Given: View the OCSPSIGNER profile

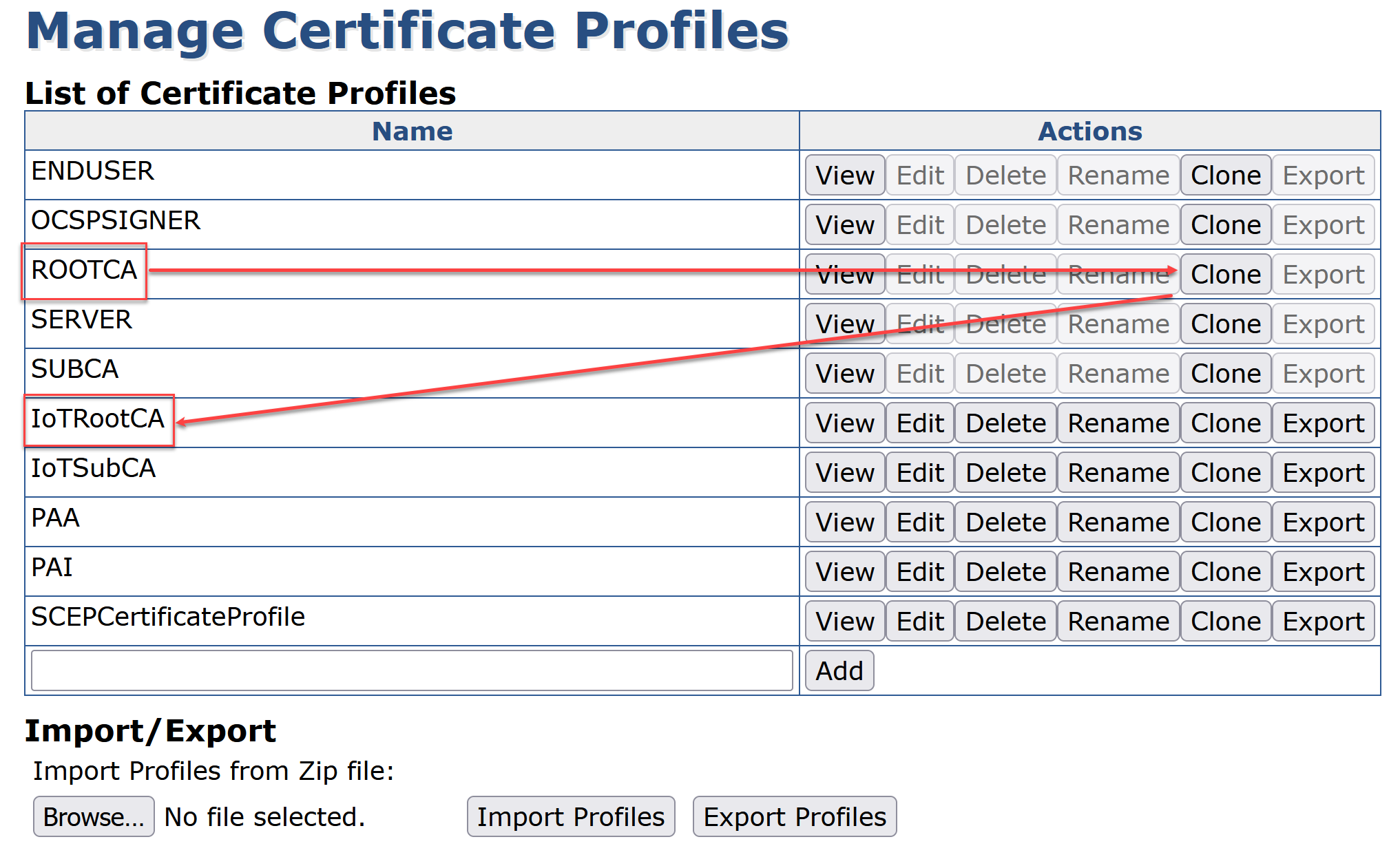Looking at the screenshot, I should click(844, 225).
